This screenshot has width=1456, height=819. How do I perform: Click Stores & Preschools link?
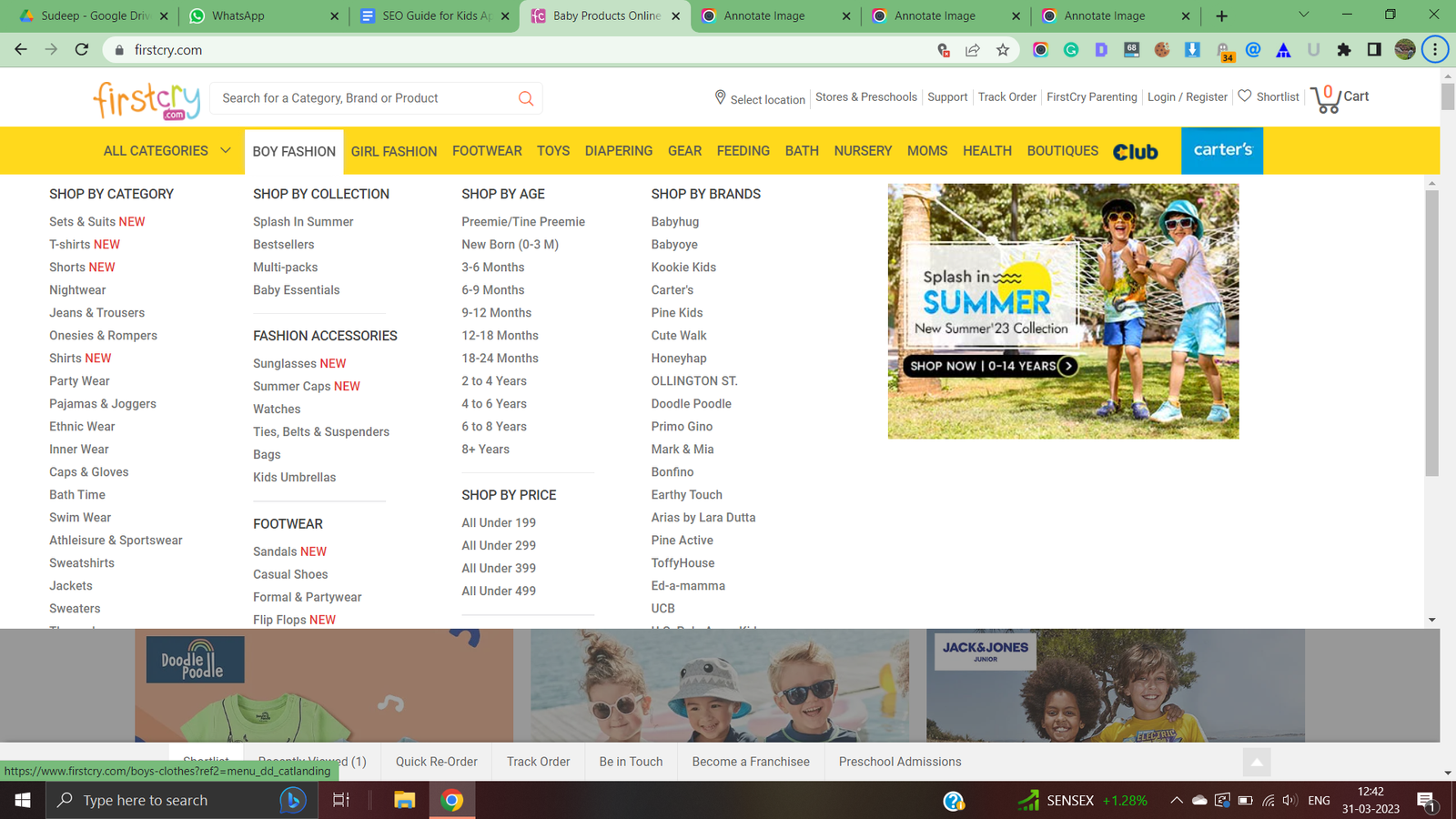pos(865,96)
